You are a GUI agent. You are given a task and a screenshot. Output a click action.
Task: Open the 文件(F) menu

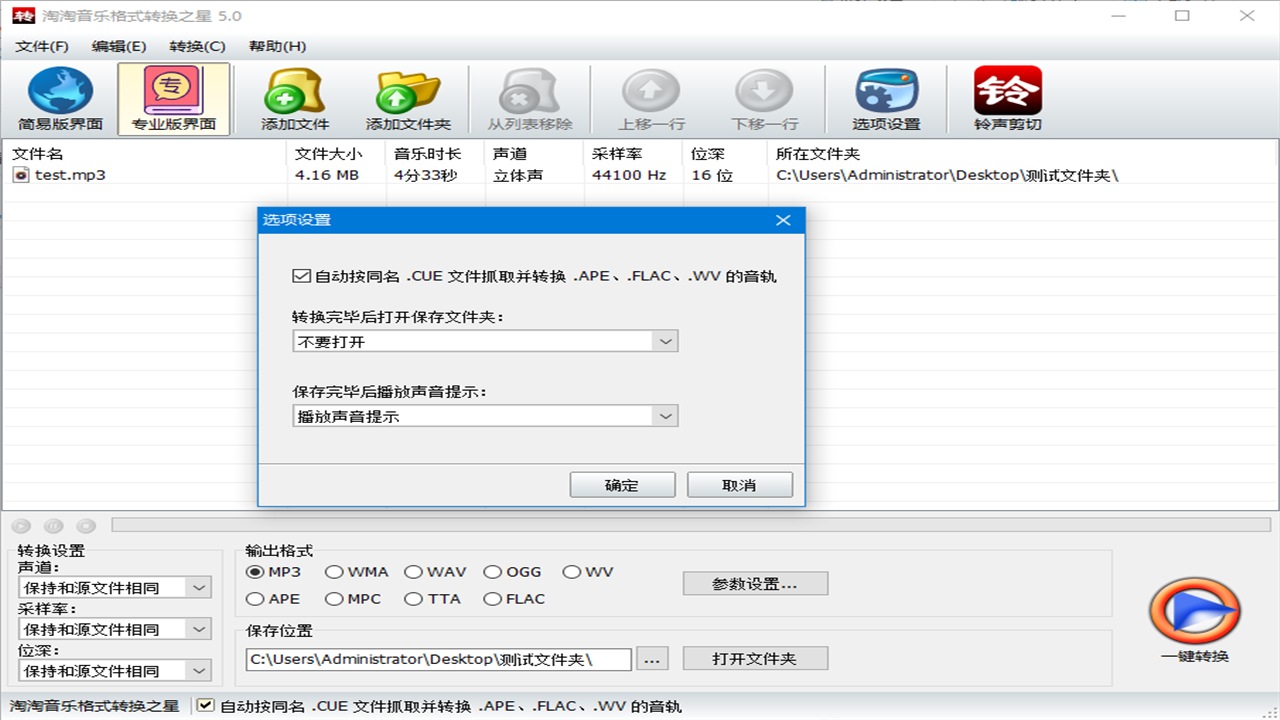pos(42,46)
